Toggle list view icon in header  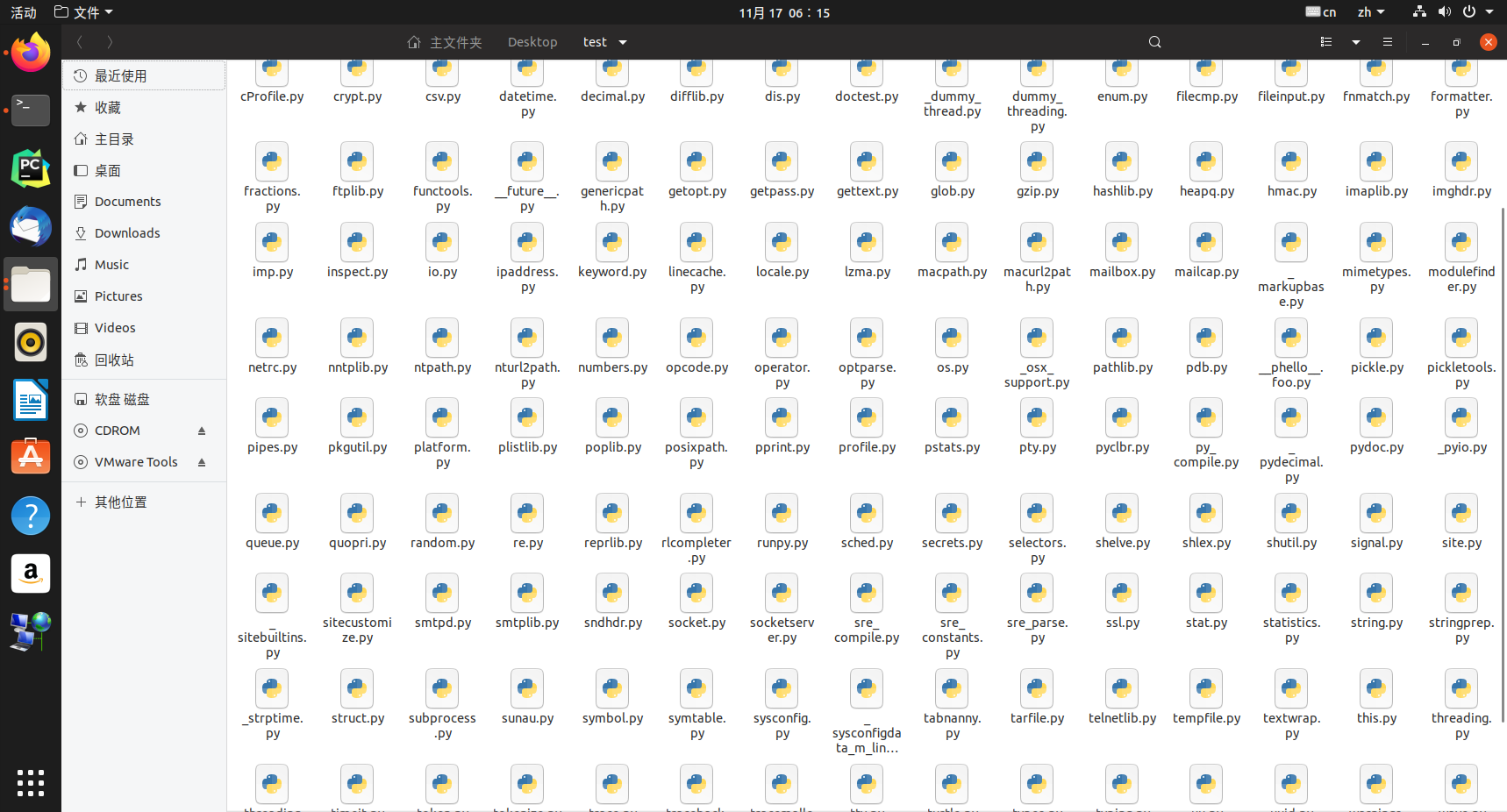click(1326, 42)
